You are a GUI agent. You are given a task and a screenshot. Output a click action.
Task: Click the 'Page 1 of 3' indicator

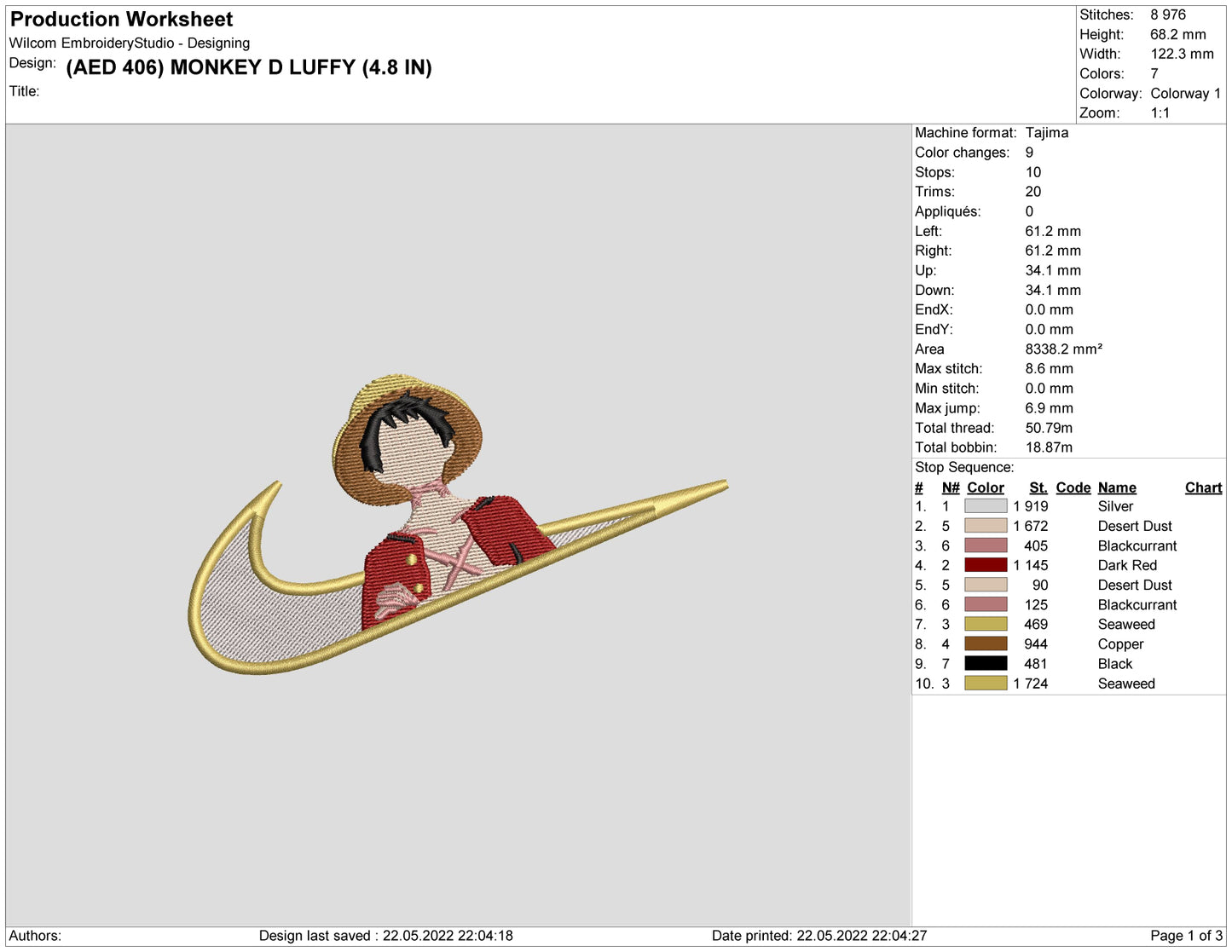click(x=1186, y=936)
